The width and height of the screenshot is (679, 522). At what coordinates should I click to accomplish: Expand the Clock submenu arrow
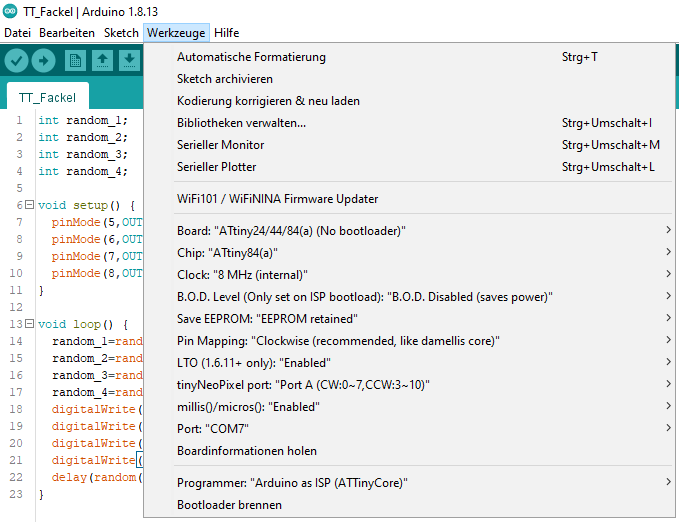point(669,274)
